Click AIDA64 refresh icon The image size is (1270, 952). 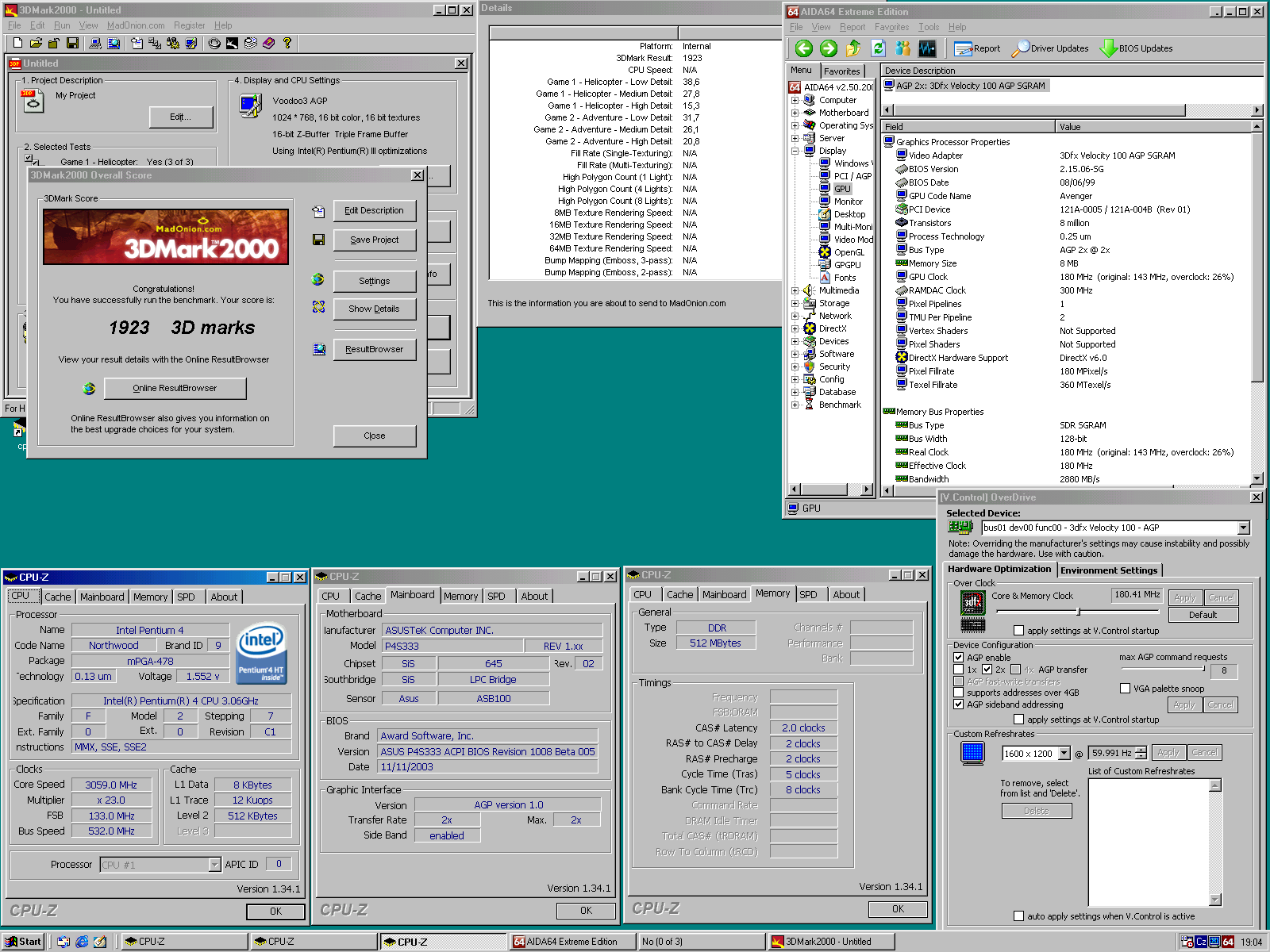878,48
